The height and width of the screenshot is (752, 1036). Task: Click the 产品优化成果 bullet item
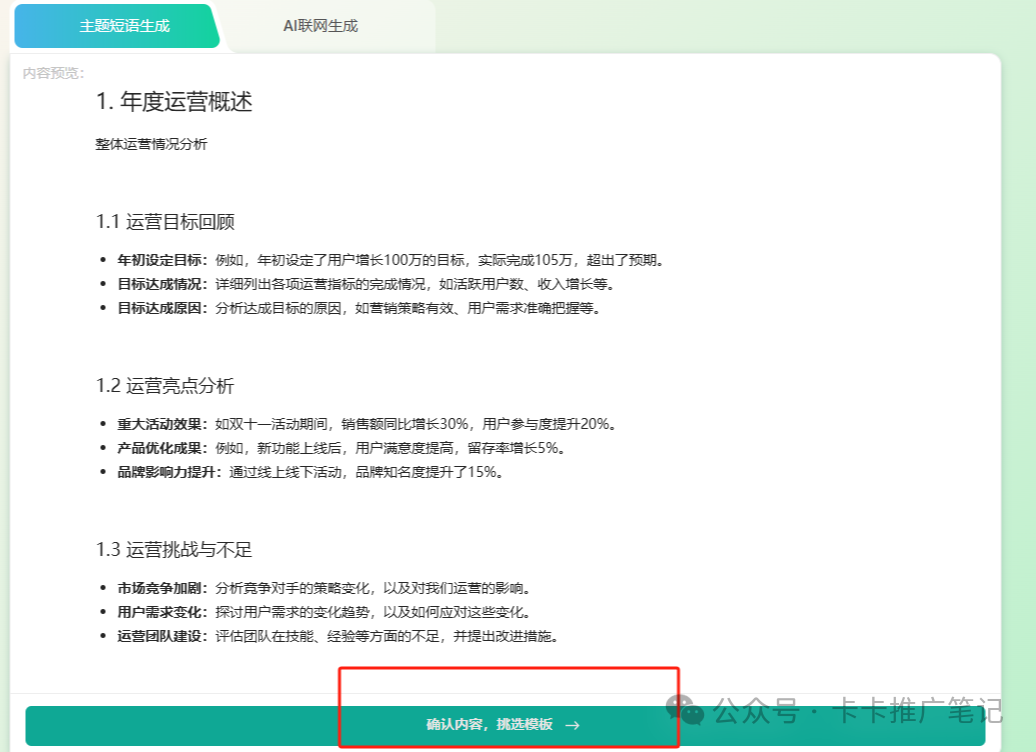coord(338,448)
